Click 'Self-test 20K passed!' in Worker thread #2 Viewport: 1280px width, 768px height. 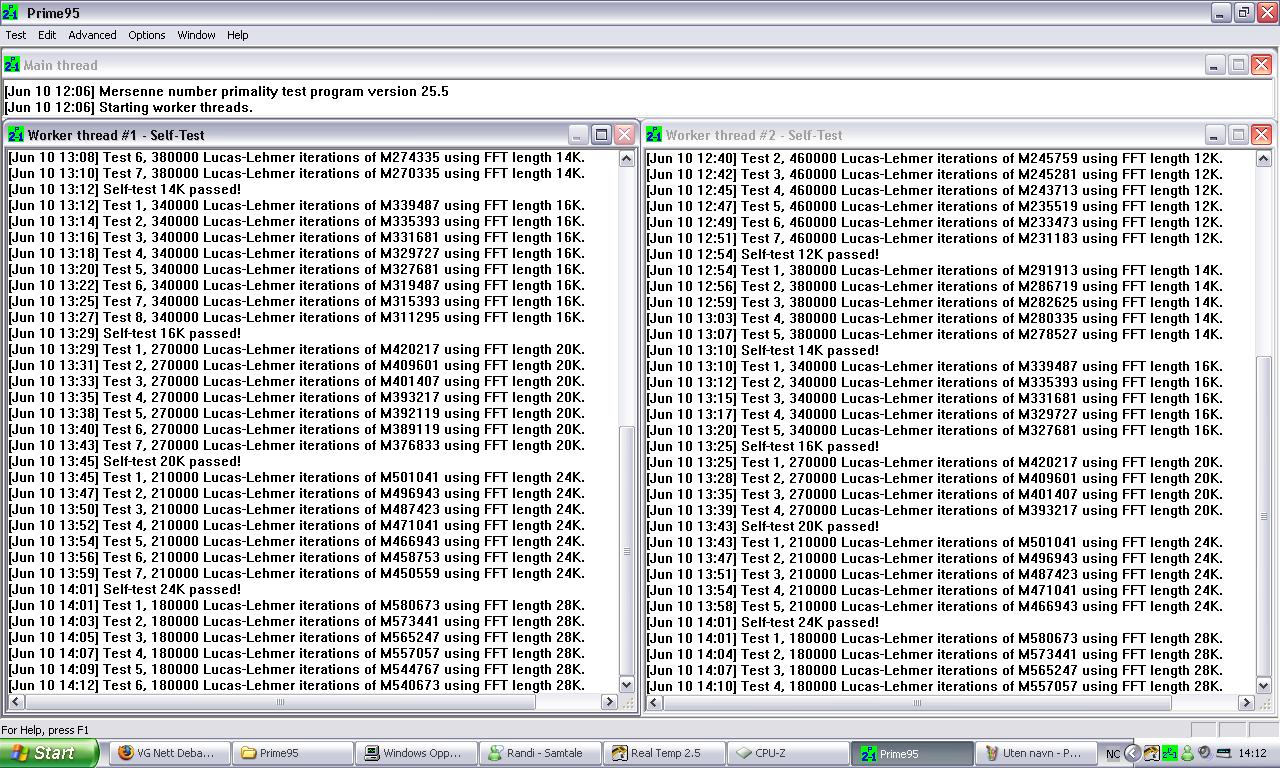[x=763, y=526]
